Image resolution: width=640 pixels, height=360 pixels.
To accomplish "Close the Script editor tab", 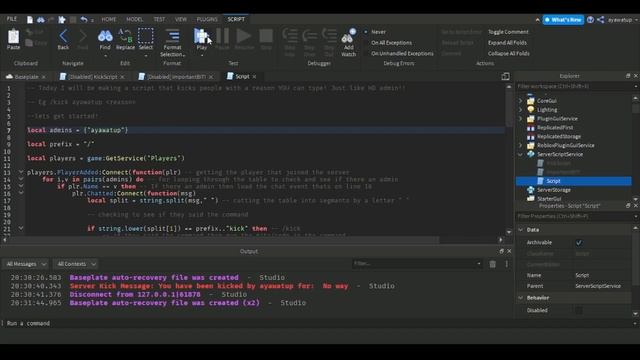I will coord(254,77).
